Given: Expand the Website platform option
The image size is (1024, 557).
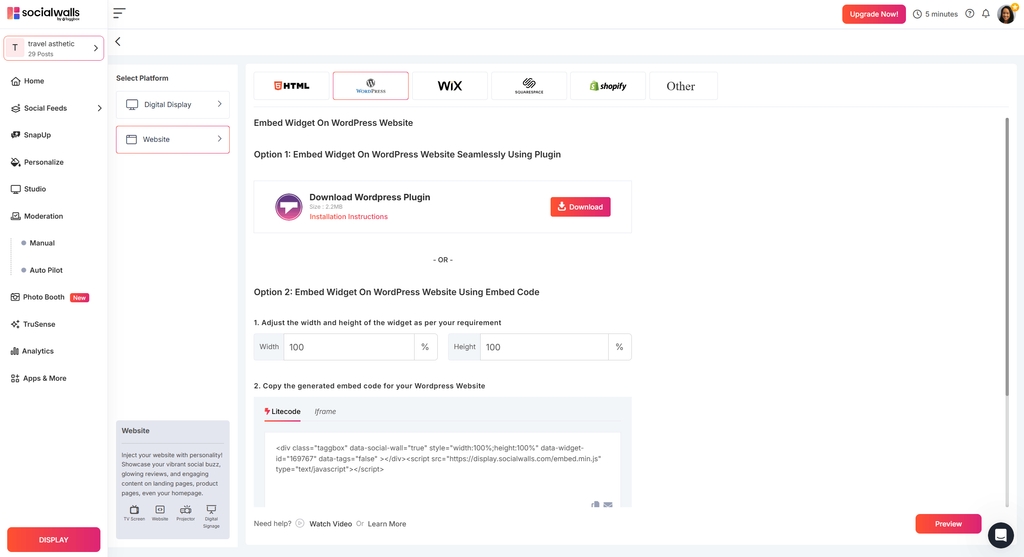Looking at the screenshot, I should click(x=172, y=140).
